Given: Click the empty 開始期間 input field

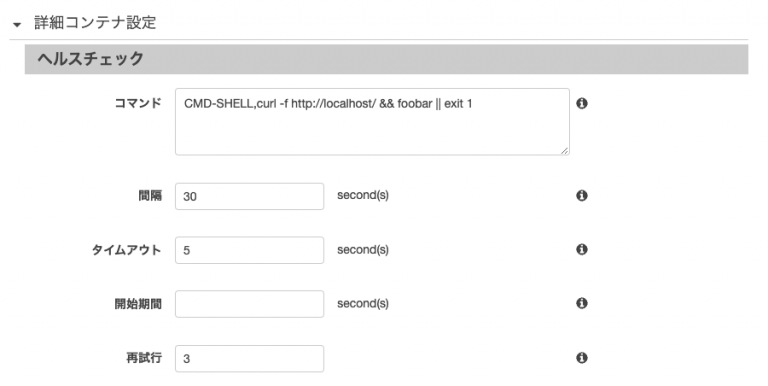Looking at the screenshot, I should tap(249, 304).
